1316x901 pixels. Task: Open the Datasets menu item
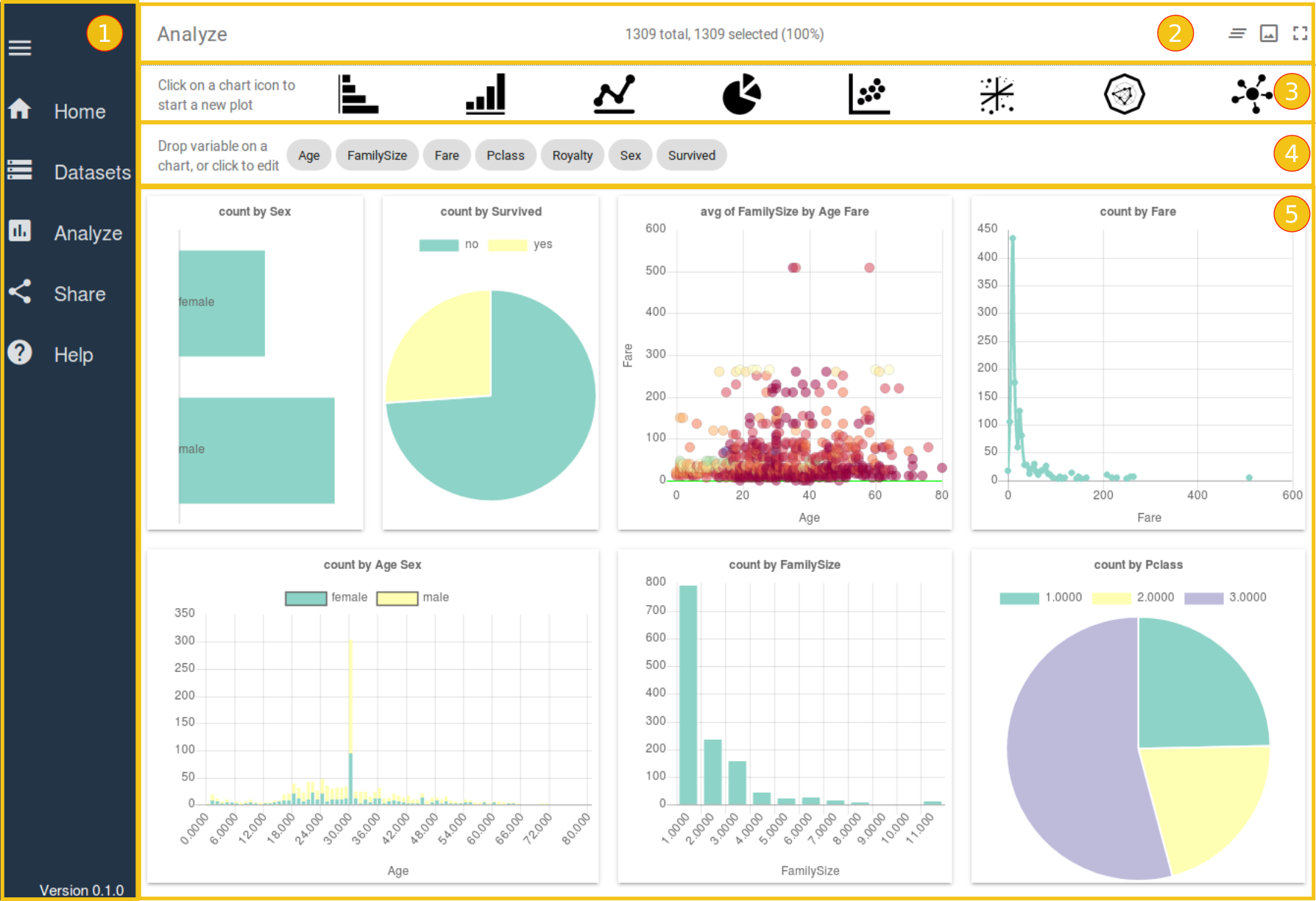[x=93, y=172]
